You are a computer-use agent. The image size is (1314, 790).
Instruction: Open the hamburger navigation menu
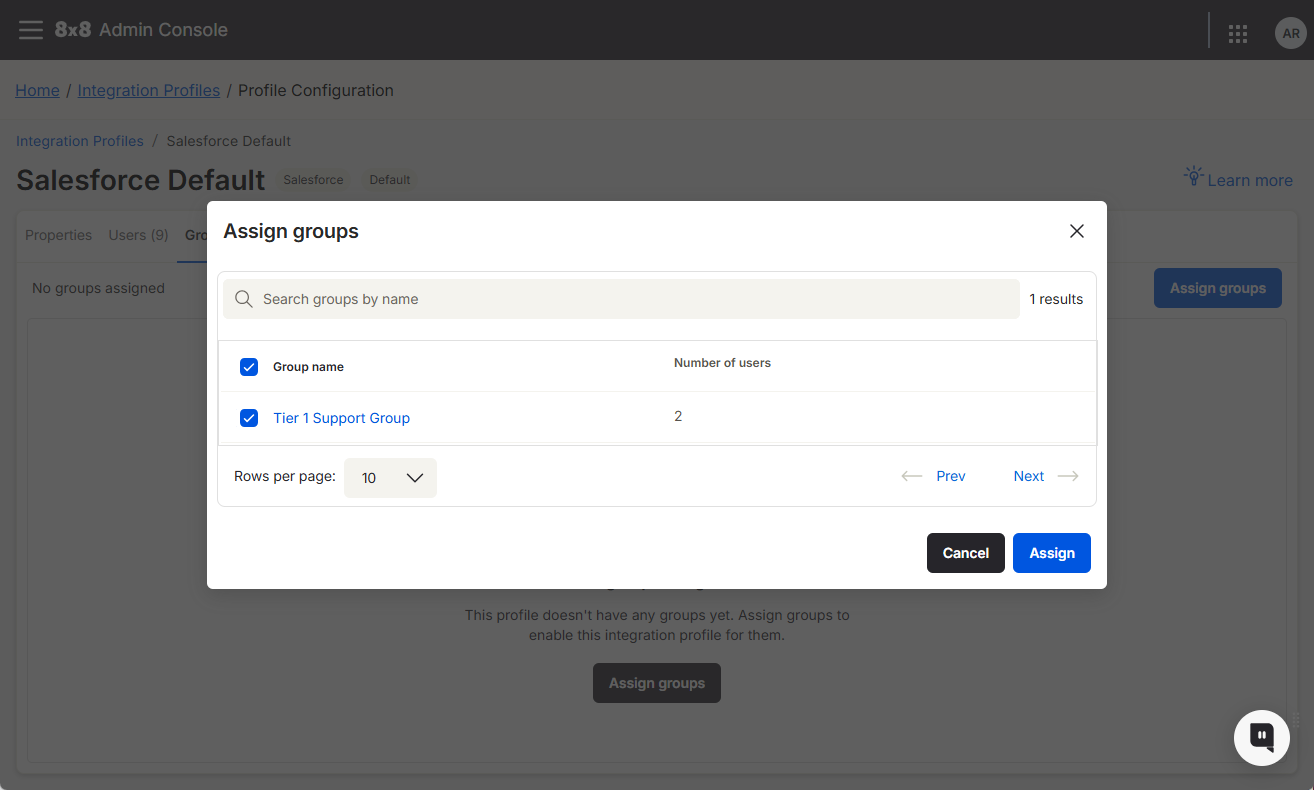click(x=31, y=30)
